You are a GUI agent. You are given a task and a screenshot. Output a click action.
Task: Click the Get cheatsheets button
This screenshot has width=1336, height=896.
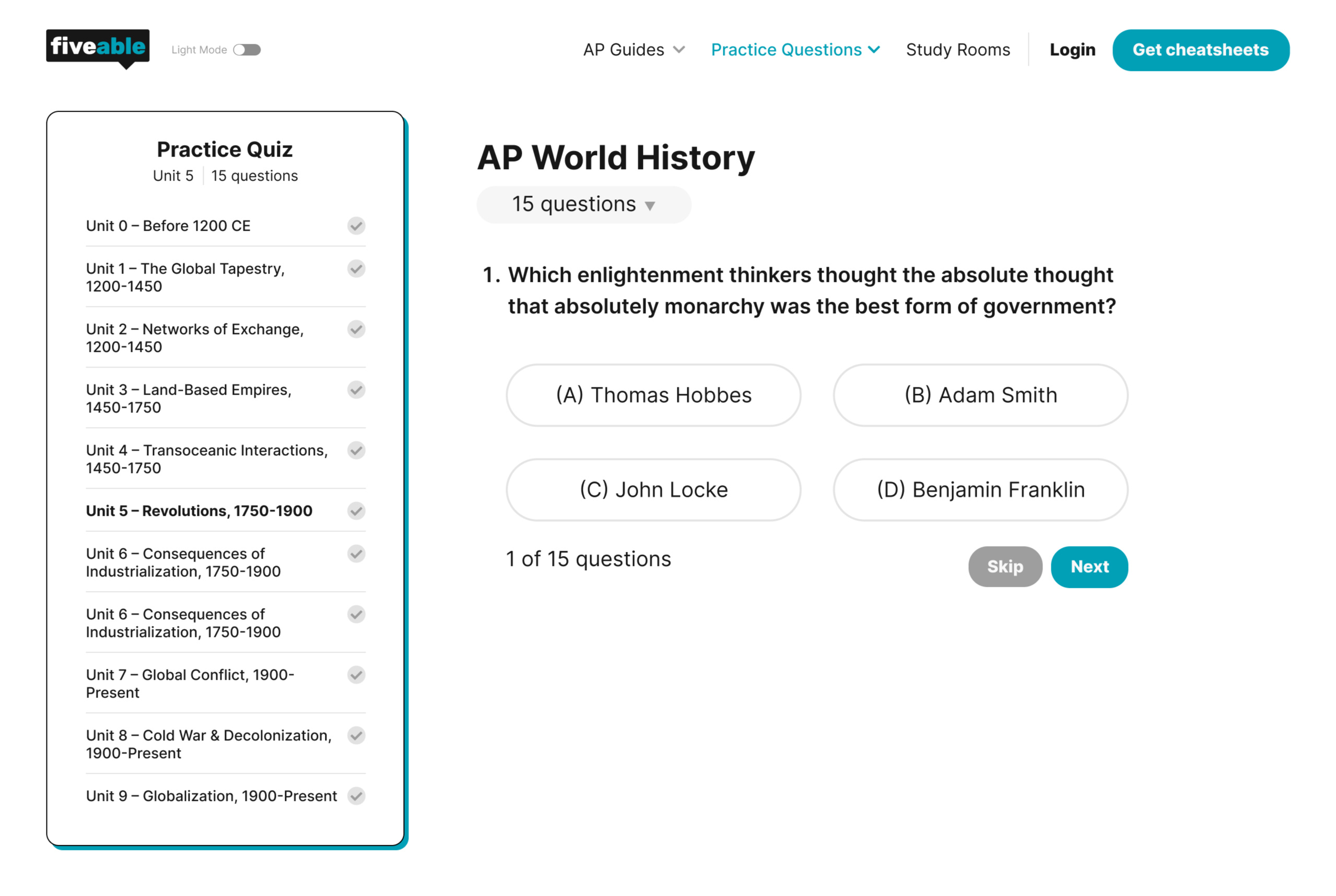coord(1200,50)
